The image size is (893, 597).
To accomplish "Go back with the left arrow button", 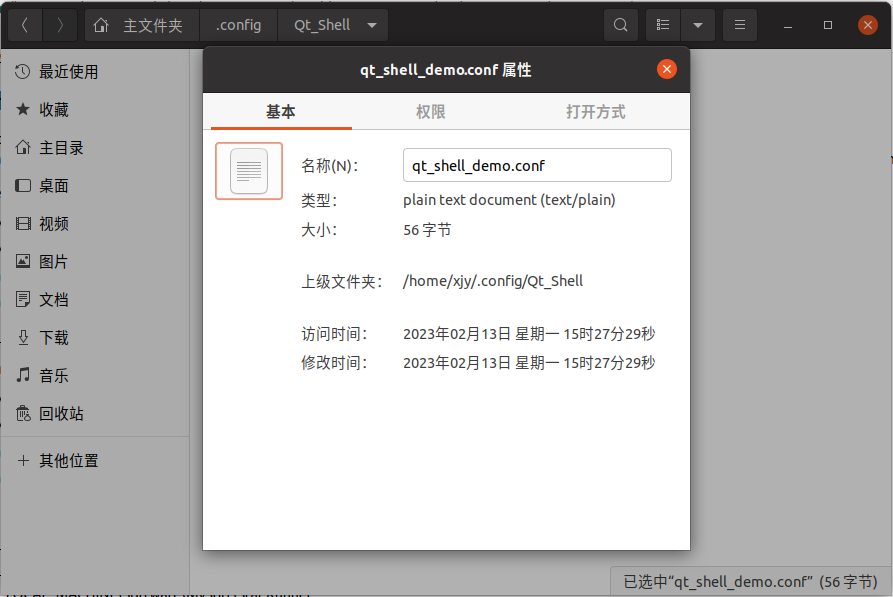I will tap(25, 25).
